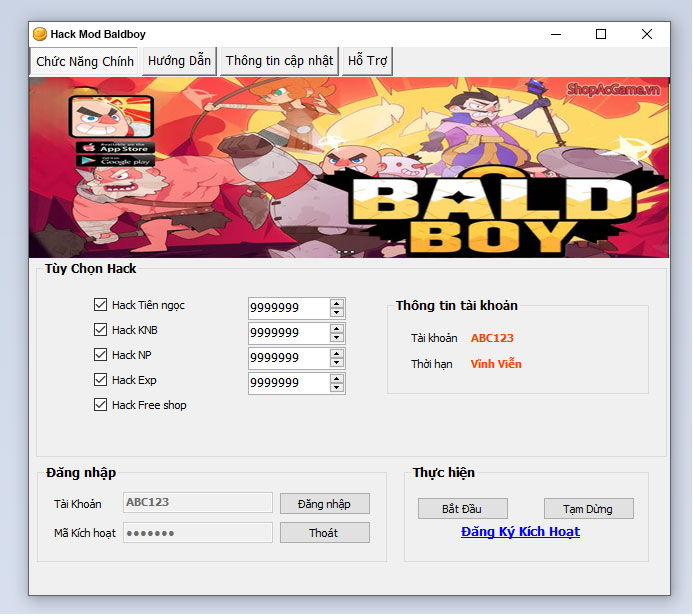Click the App Store badge in banner
The height and width of the screenshot is (616, 693).
point(115,147)
